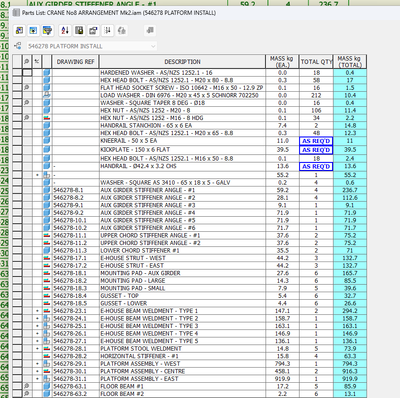Click magnifier icon in FLAT HEAD SOCKET SCREW row
Viewport: 400px width, 398px height.
click(x=27, y=88)
